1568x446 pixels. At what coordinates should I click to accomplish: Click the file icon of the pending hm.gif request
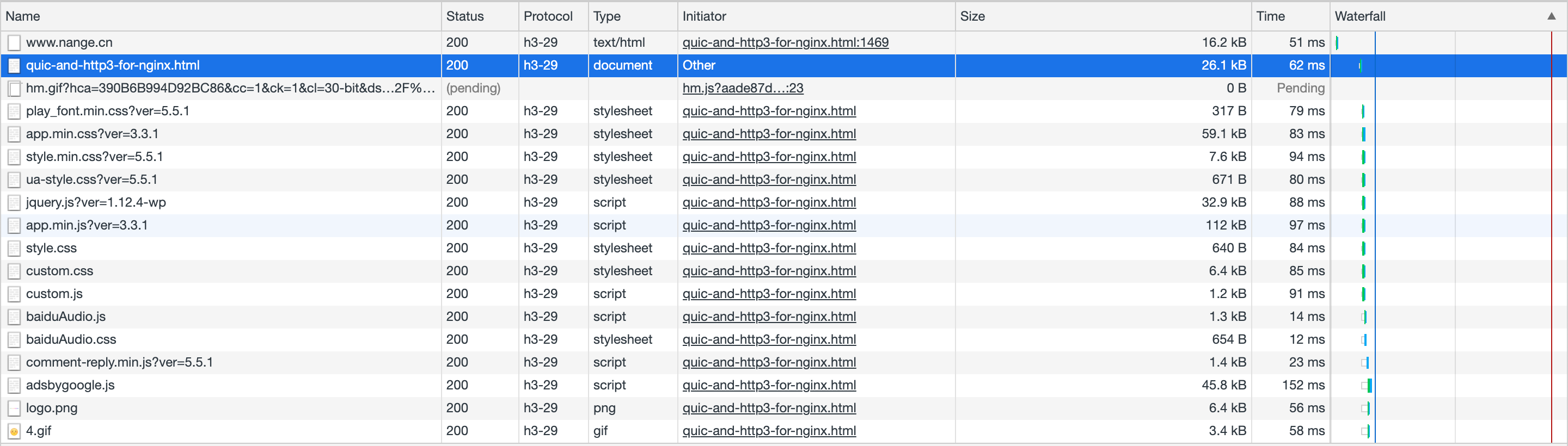(14, 88)
